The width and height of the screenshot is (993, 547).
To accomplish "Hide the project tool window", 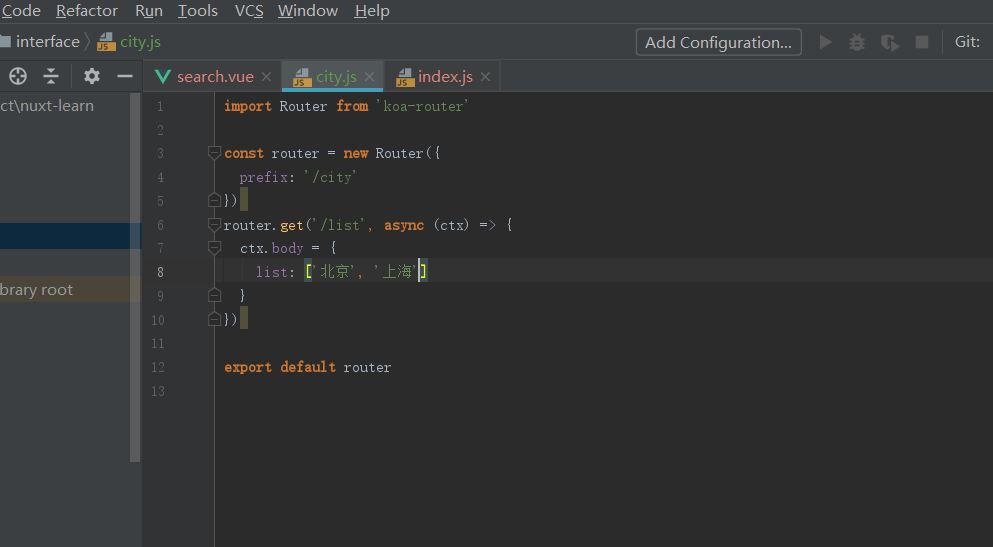I will point(125,76).
